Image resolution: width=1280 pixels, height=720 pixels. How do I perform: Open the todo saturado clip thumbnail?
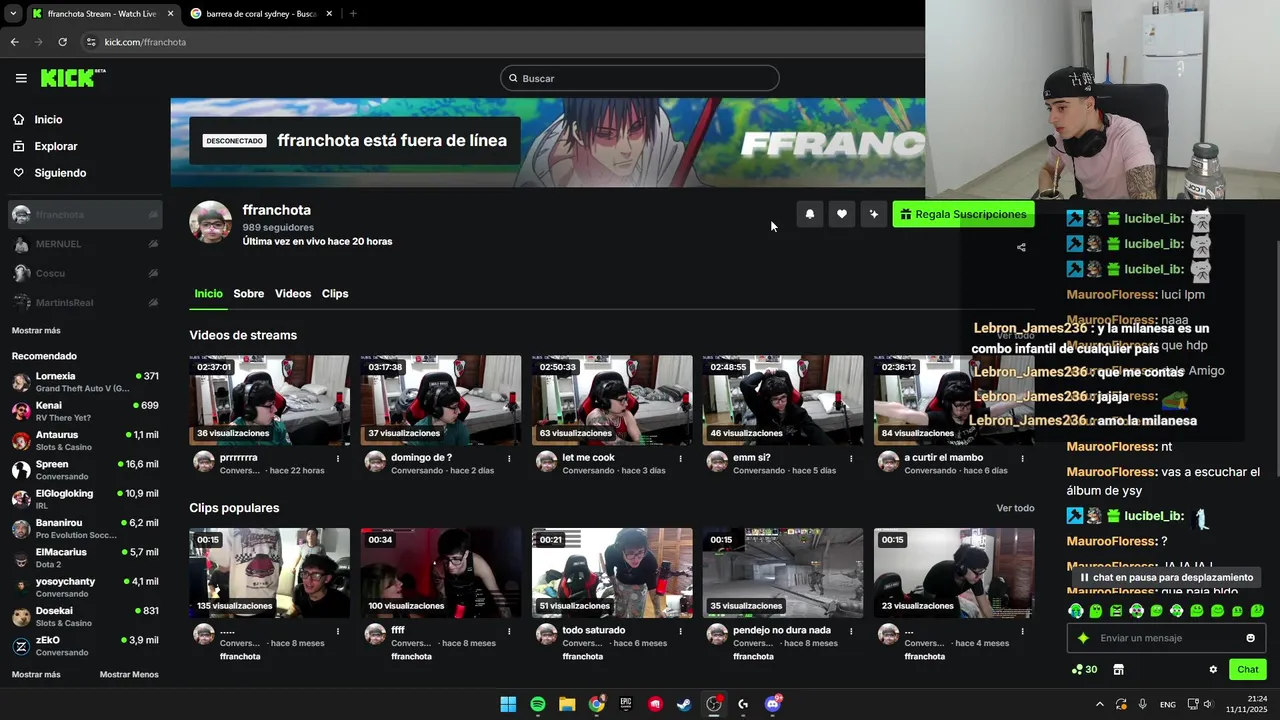612,573
